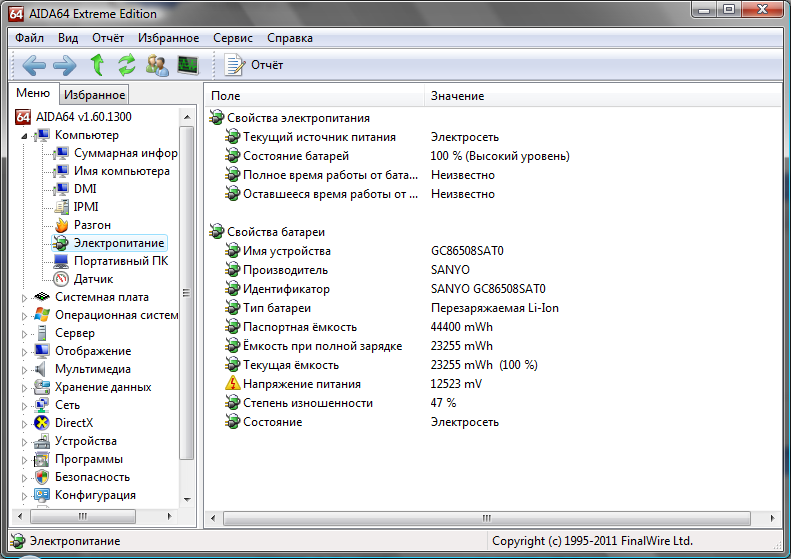Click the Операционная система Windows flag icon
The image size is (791, 559).
[42, 315]
